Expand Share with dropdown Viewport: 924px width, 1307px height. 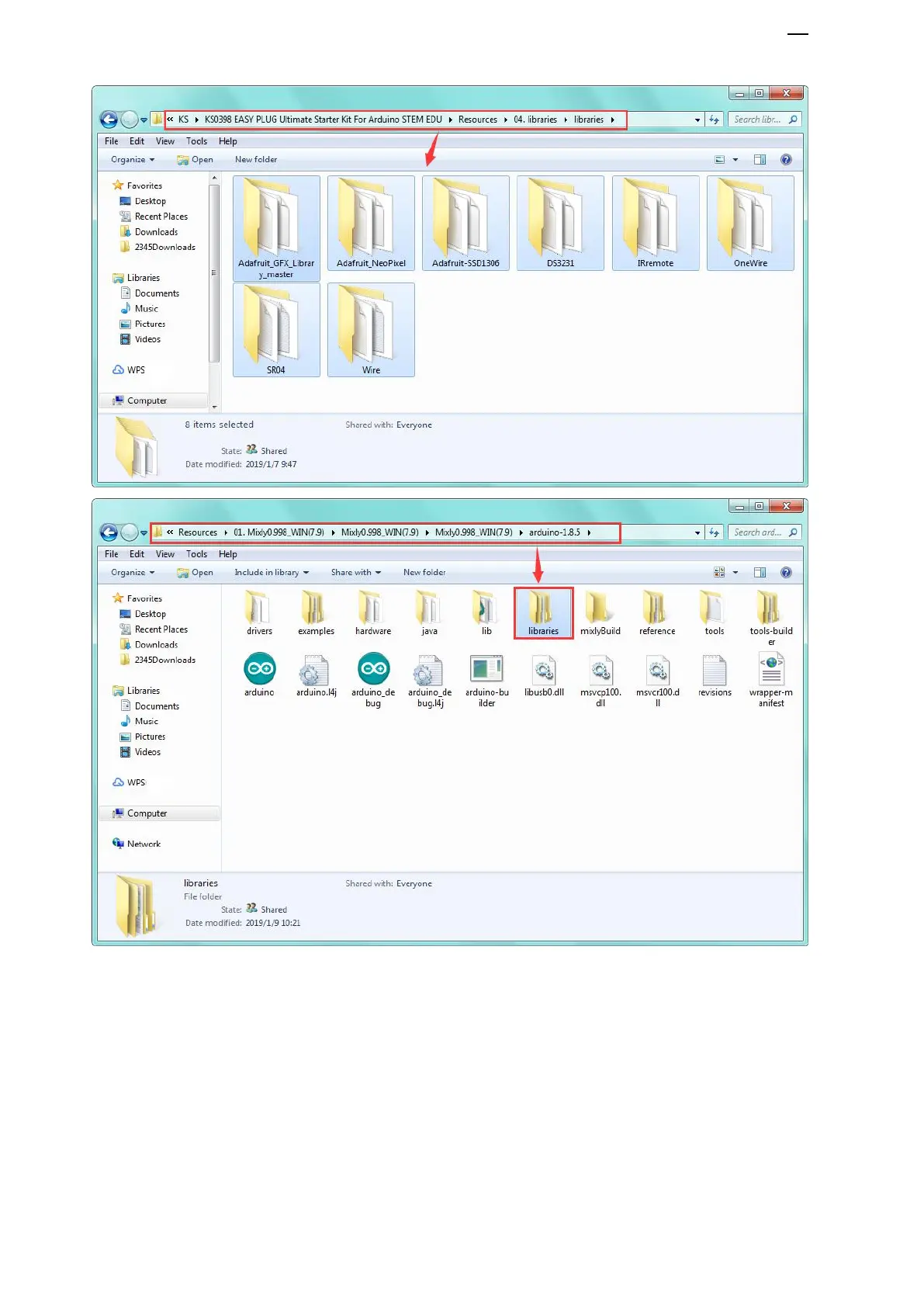point(356,573)
